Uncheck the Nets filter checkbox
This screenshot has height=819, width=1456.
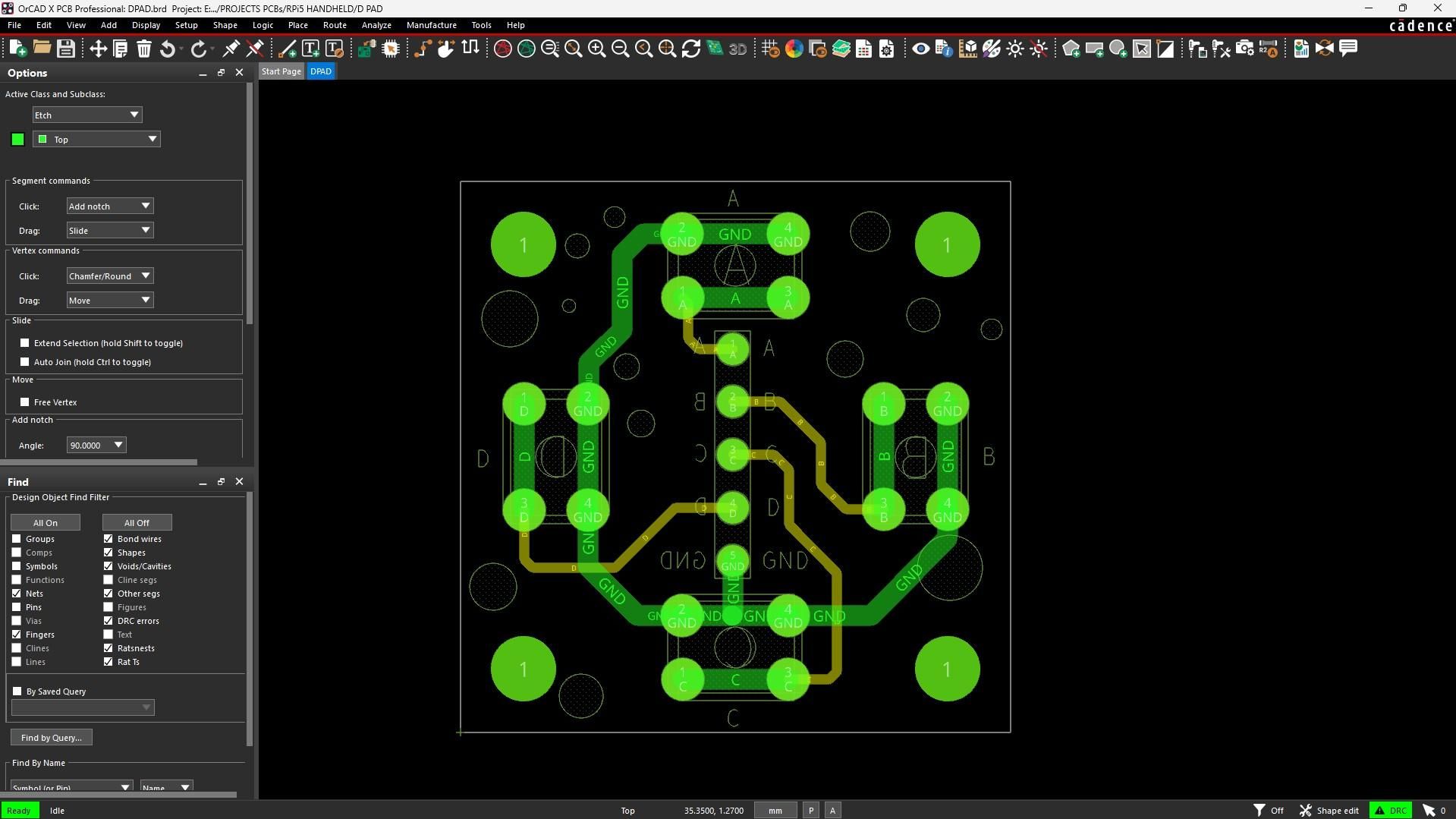17,594
